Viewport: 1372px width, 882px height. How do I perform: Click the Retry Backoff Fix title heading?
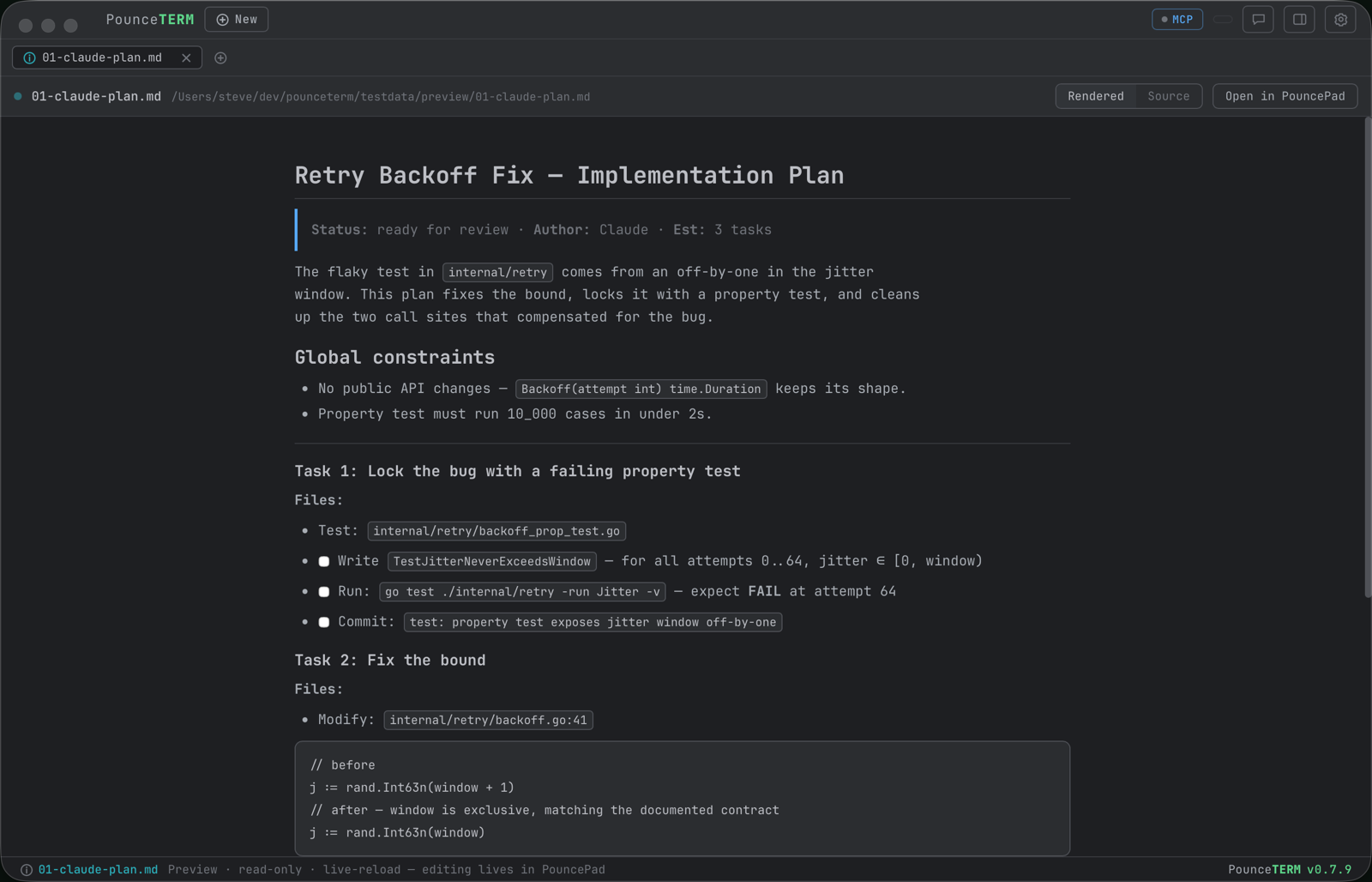coord(569,175)
